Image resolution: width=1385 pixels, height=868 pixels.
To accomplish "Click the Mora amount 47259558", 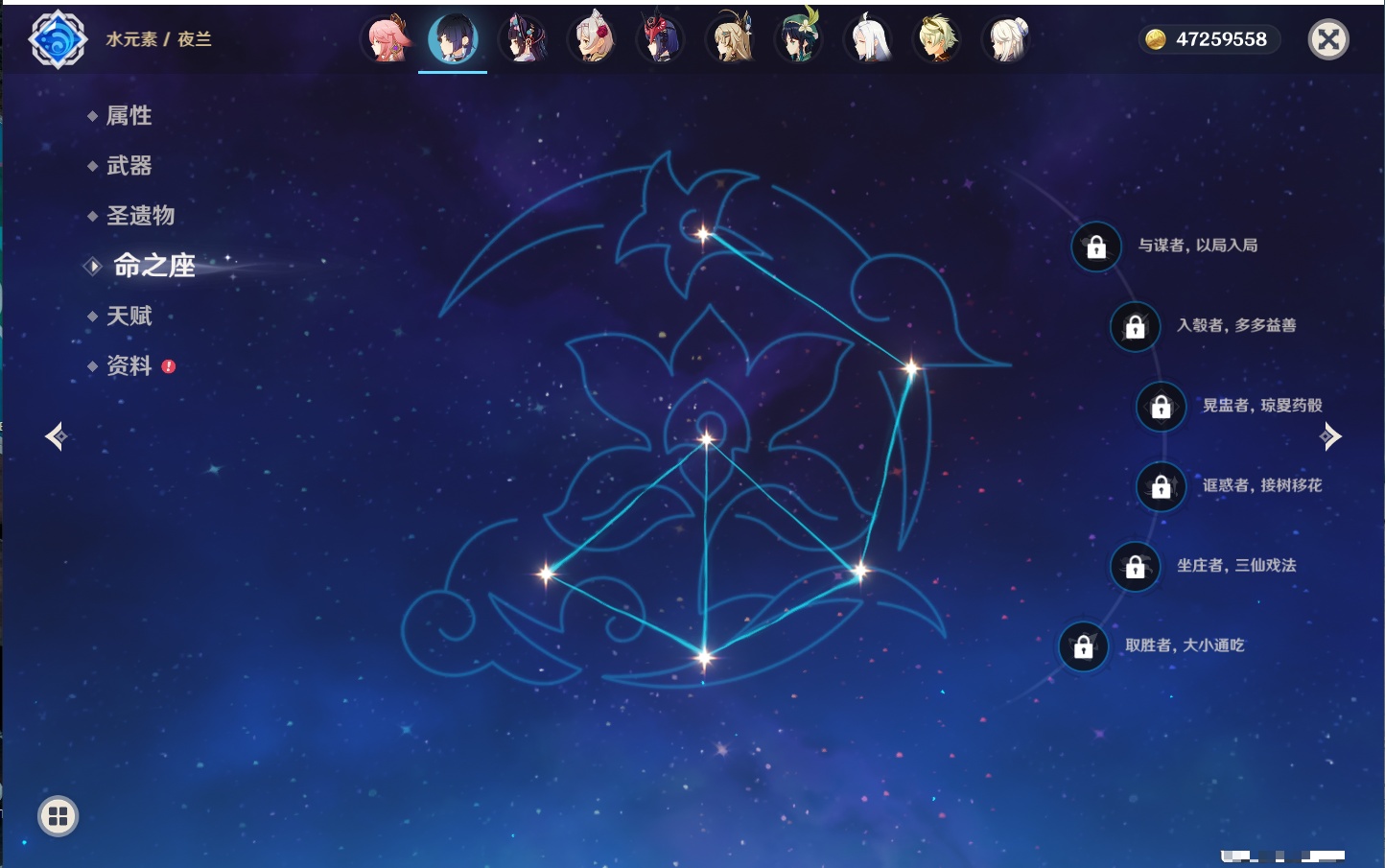I will 1221,39.
